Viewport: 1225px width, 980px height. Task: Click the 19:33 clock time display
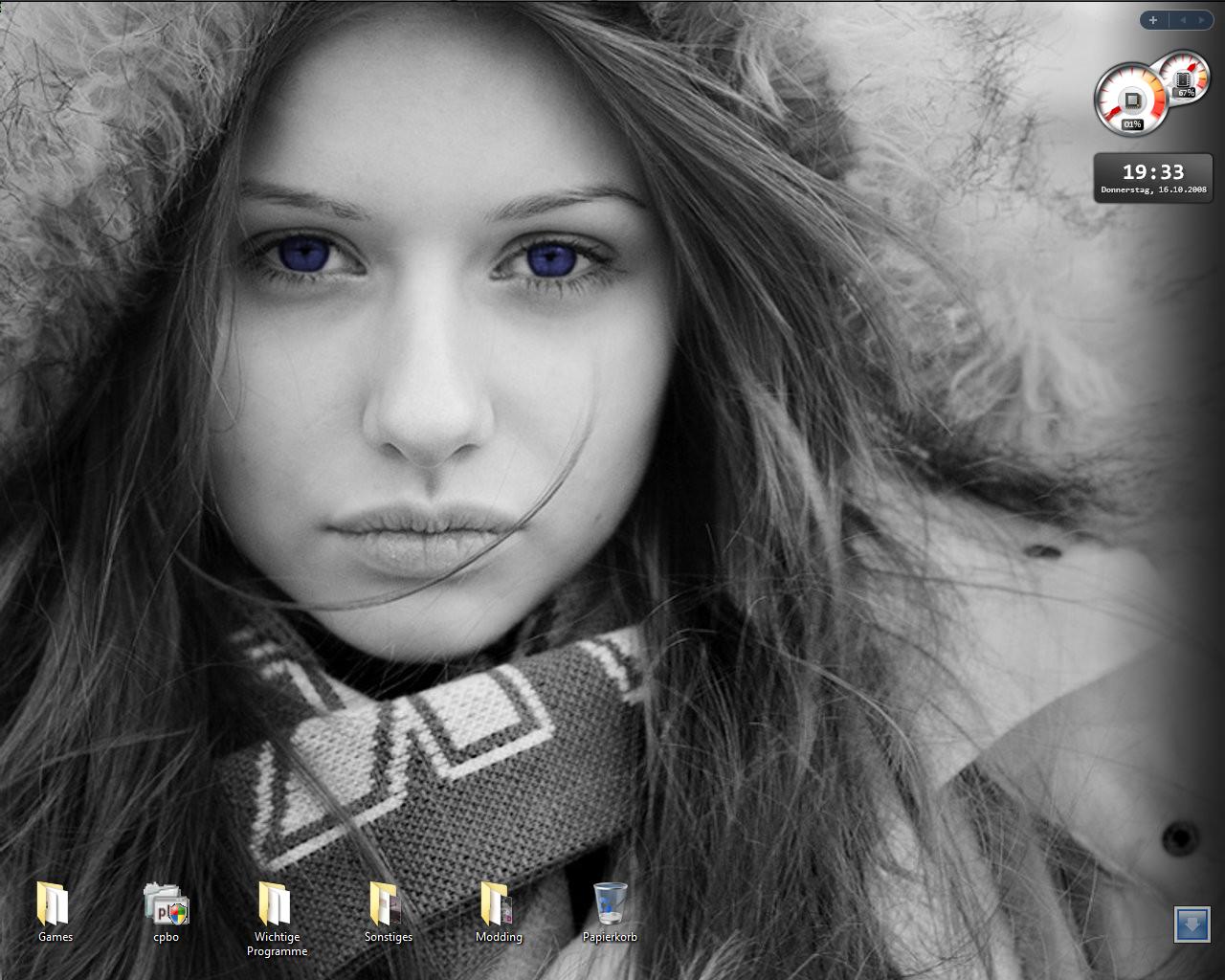pos(1152,172)
